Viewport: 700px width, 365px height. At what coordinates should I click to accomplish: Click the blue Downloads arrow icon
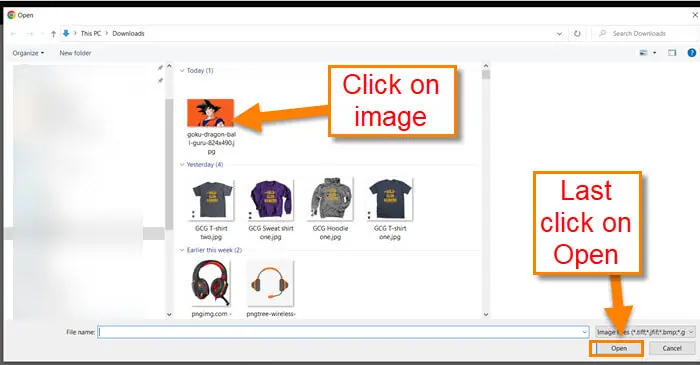(x=66, y=33)
